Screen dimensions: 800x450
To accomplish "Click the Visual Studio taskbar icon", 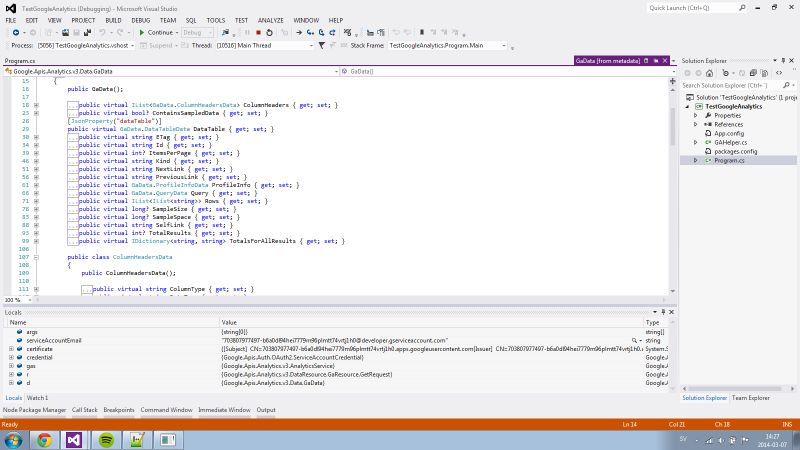I will pos(74,440).
